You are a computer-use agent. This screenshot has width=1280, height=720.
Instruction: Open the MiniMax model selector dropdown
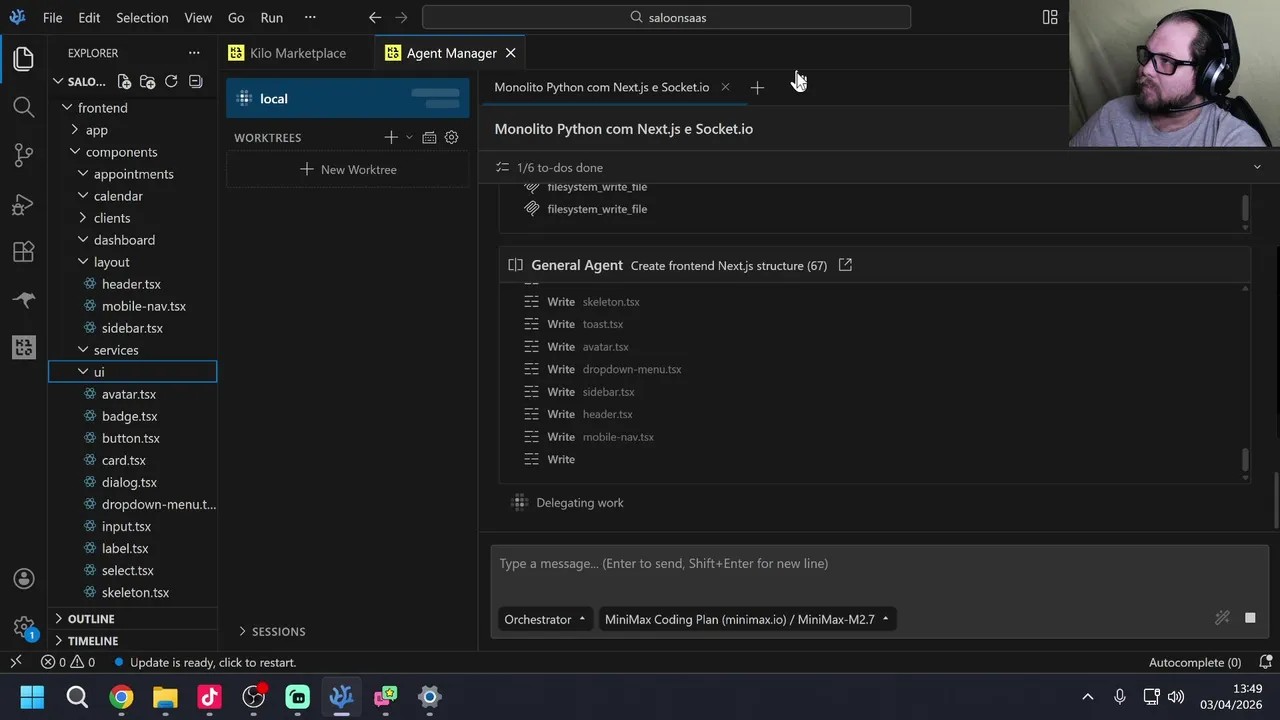[747, 619]
